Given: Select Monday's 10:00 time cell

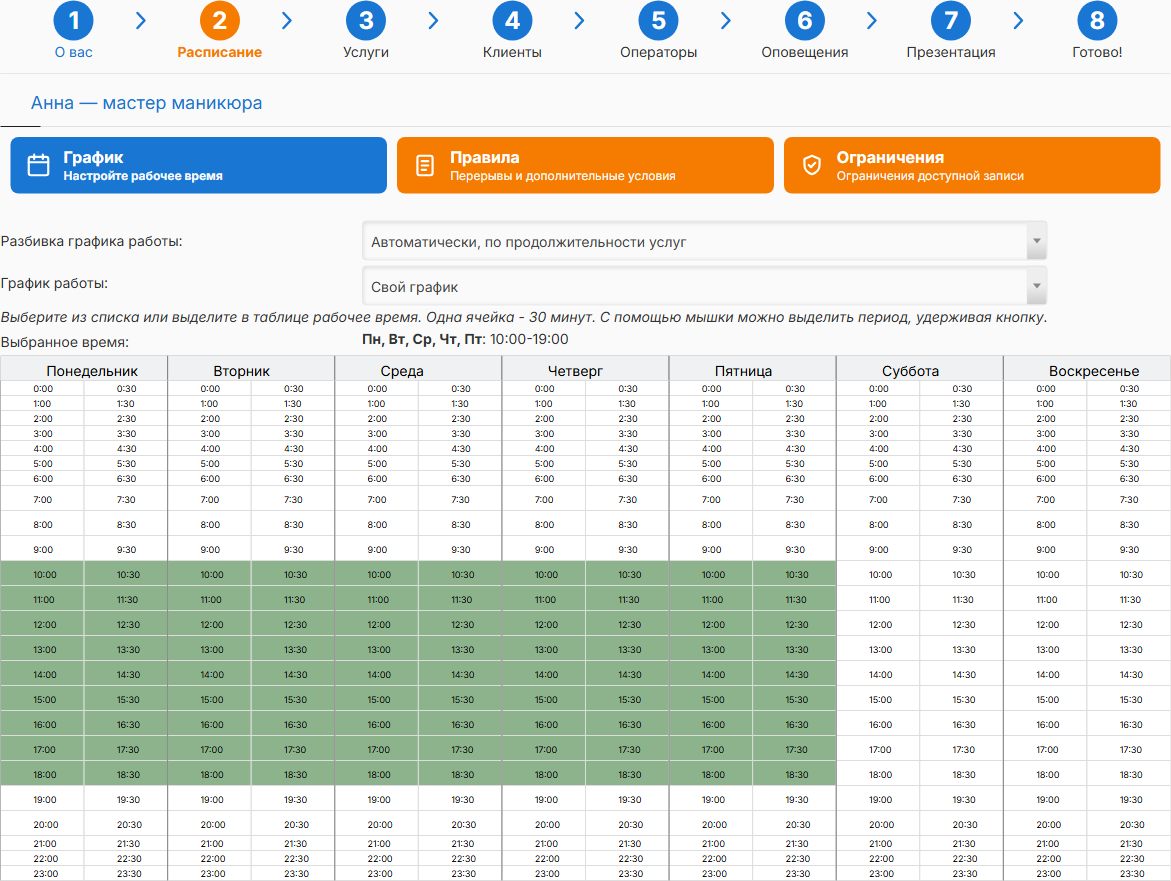Looking at the screenshot, I should click(43, 575).
